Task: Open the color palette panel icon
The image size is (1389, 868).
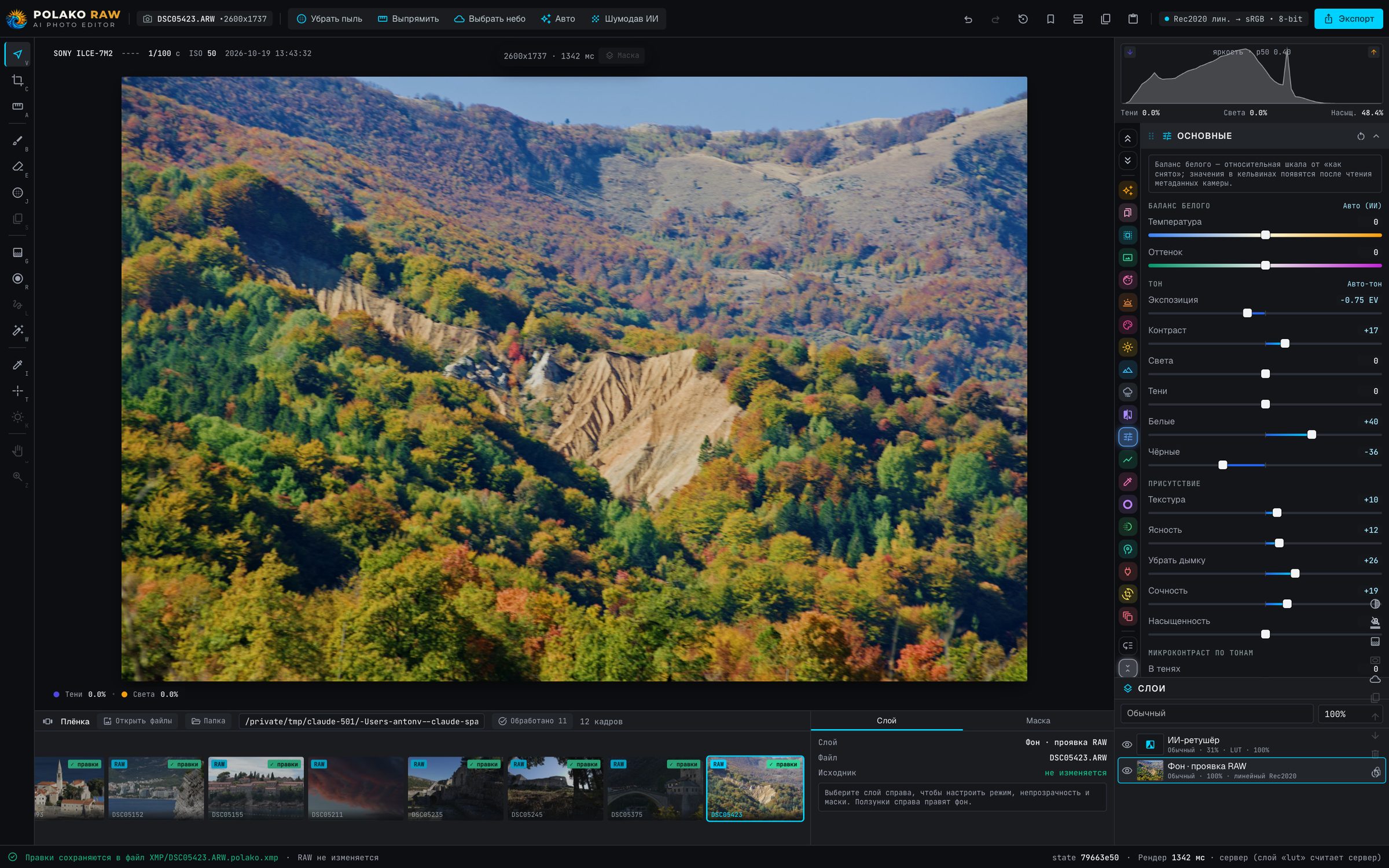Action: 1128,325
